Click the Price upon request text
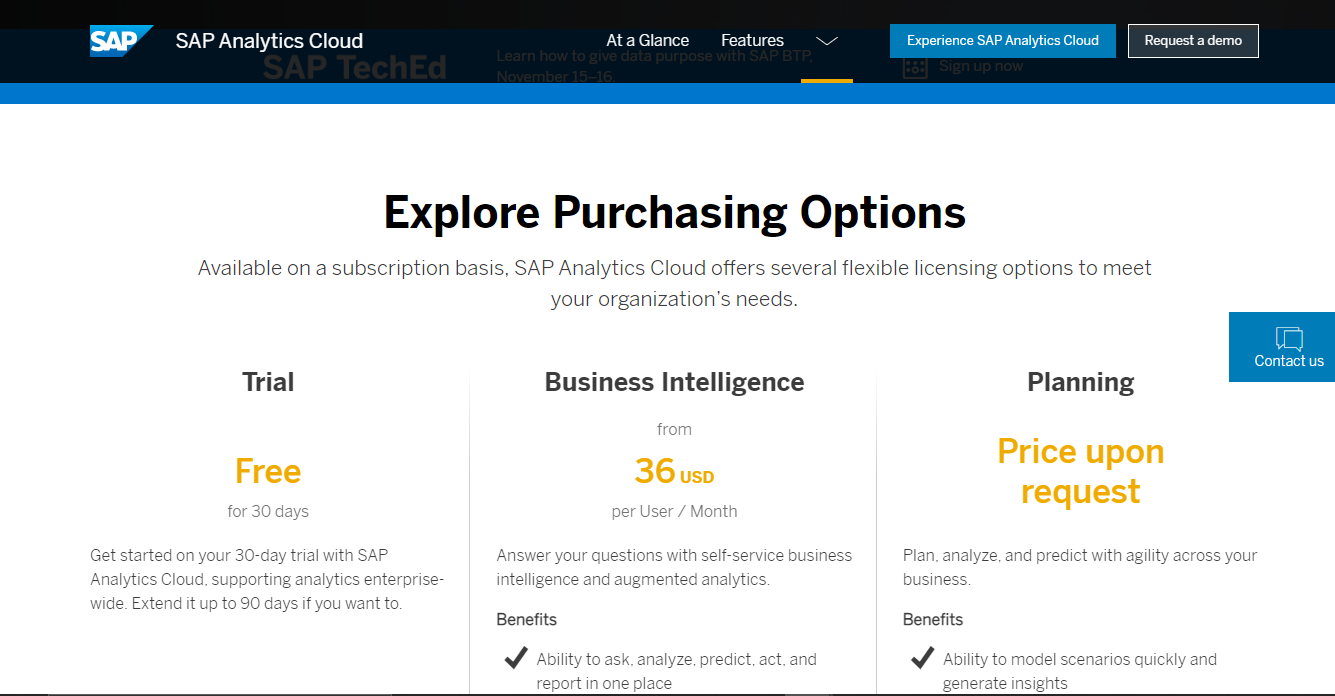This screenshot has height=696, width=1335. (x=1080, y=471)
